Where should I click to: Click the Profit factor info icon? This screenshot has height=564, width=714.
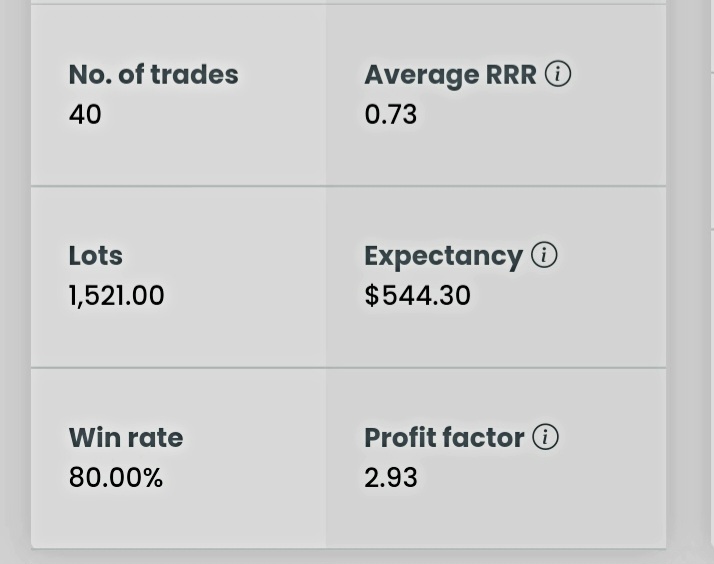[x=545, y=437]
